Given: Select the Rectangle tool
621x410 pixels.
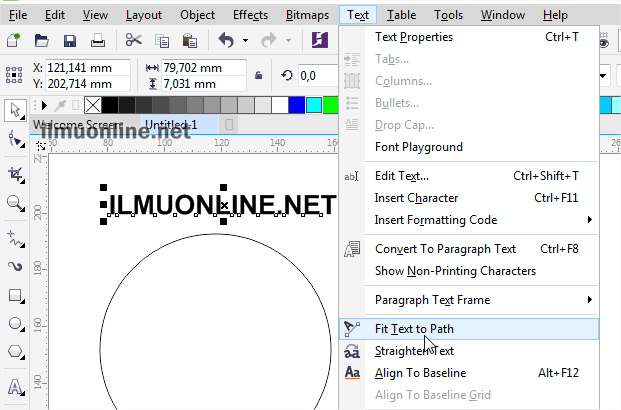Looking at the screenshot, I should coord(16,296).
